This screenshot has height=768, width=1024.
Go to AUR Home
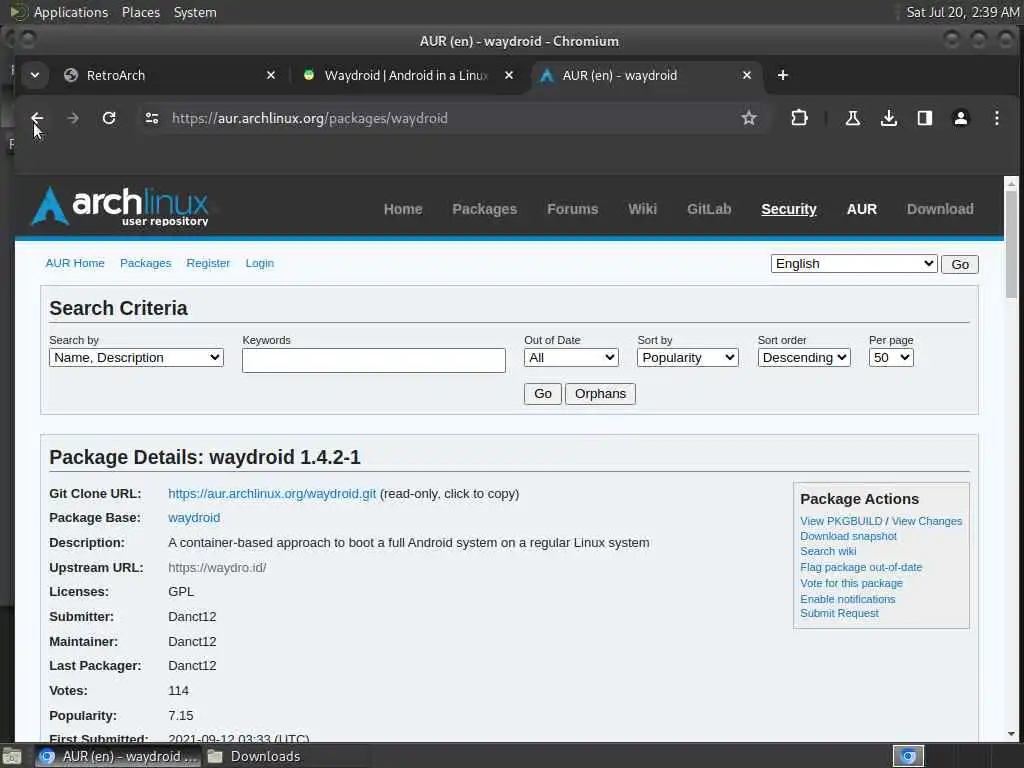pos(75,263)
